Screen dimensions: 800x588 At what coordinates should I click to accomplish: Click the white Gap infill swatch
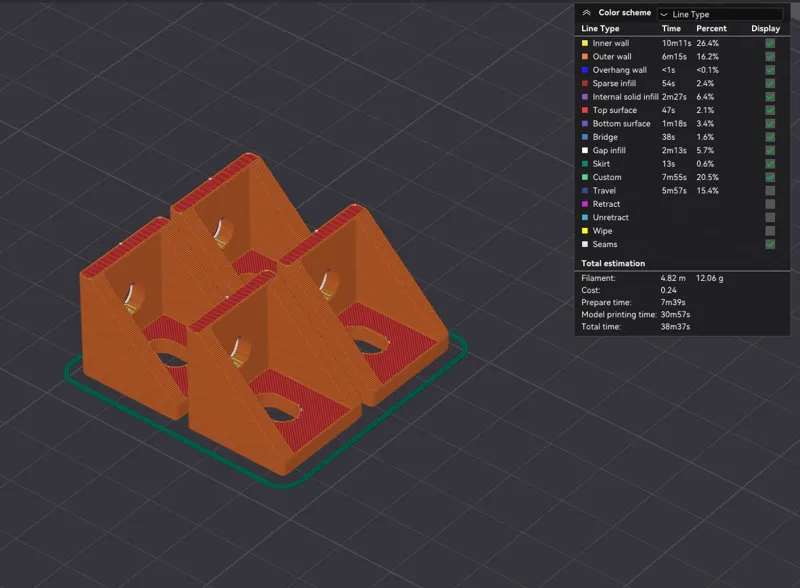coord(585,151)
